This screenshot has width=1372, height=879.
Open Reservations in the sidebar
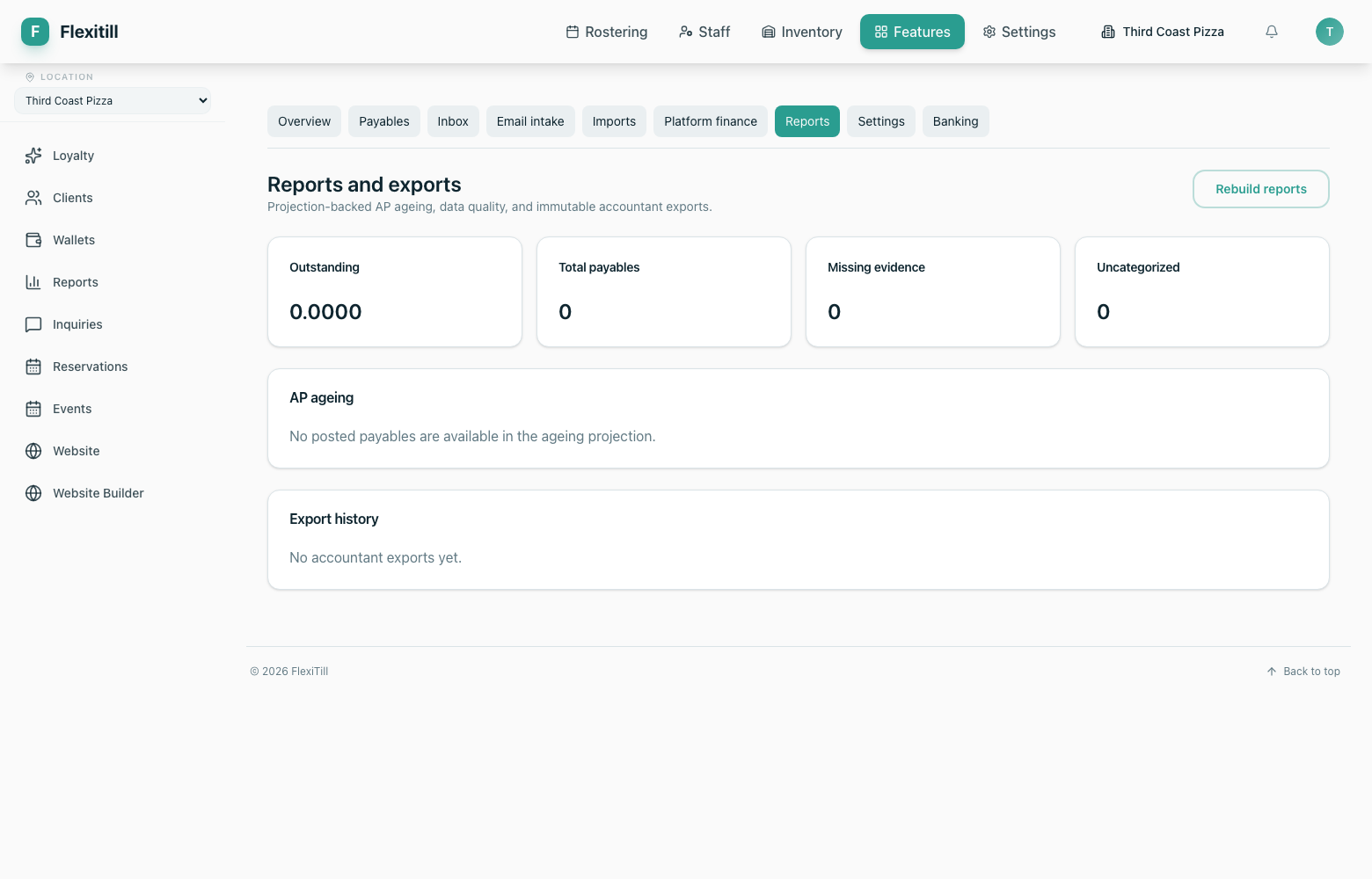(x=113, y=367)
